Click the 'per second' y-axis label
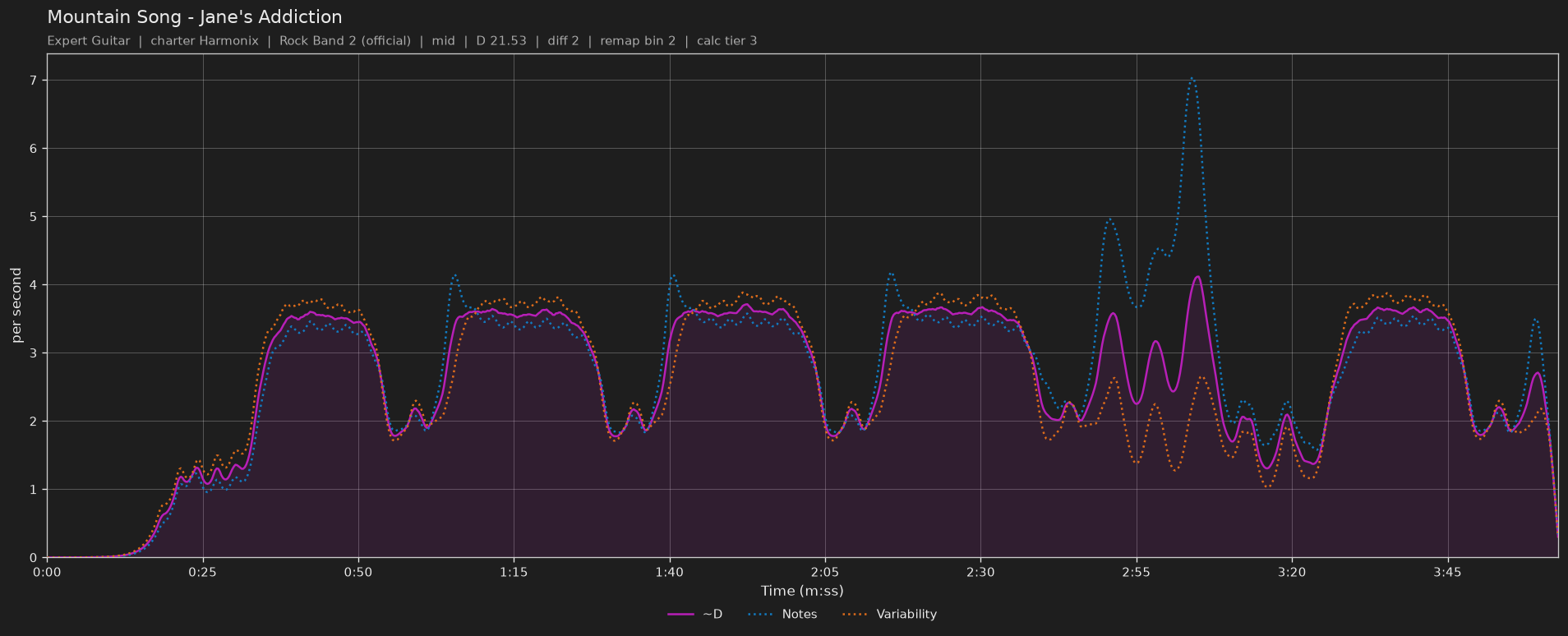Screen dimensions: 1568x636 click(16, 305)
